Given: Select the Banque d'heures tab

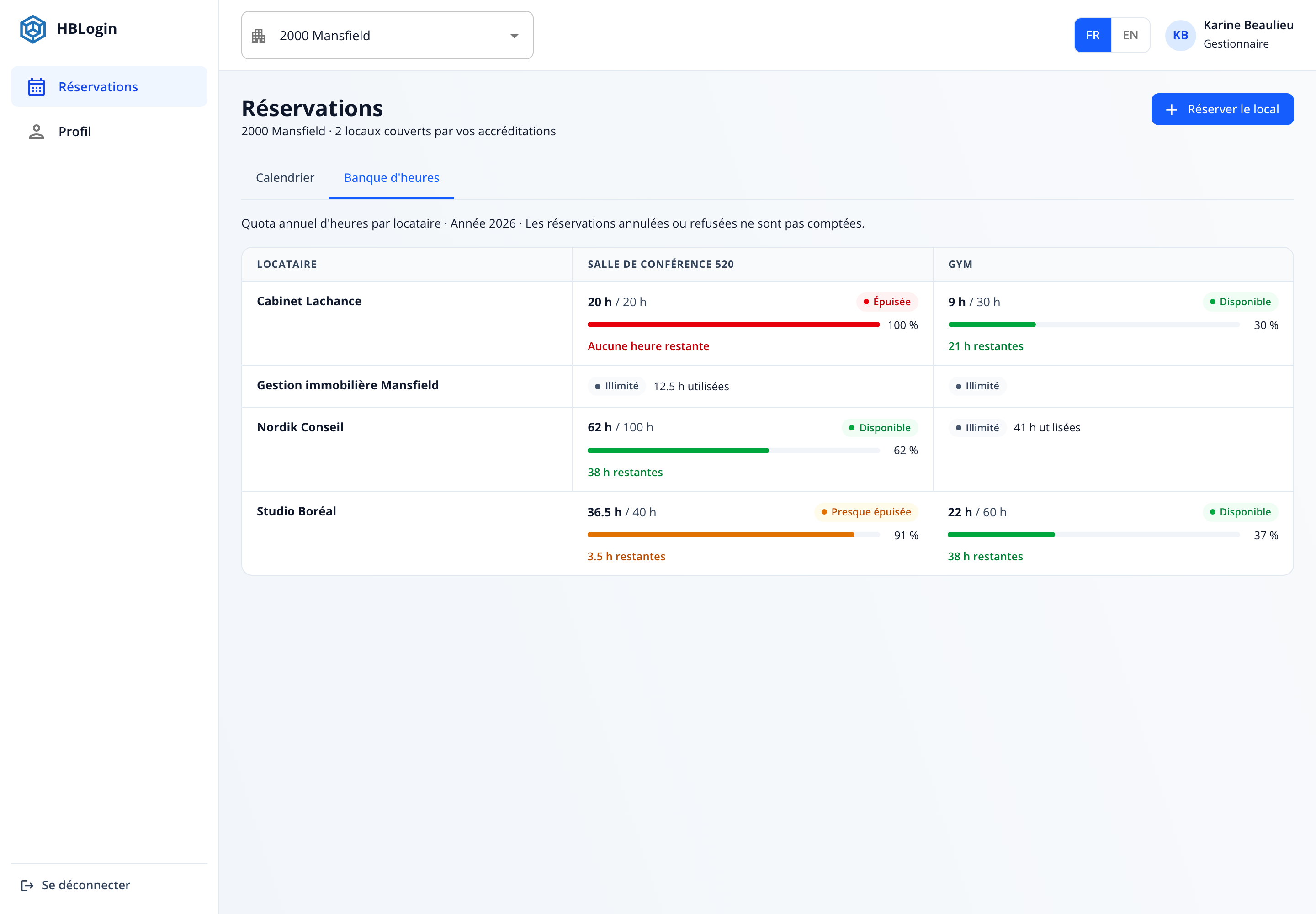Looking at the screenshot, I should pyautogui.click(x=391, y=177).
